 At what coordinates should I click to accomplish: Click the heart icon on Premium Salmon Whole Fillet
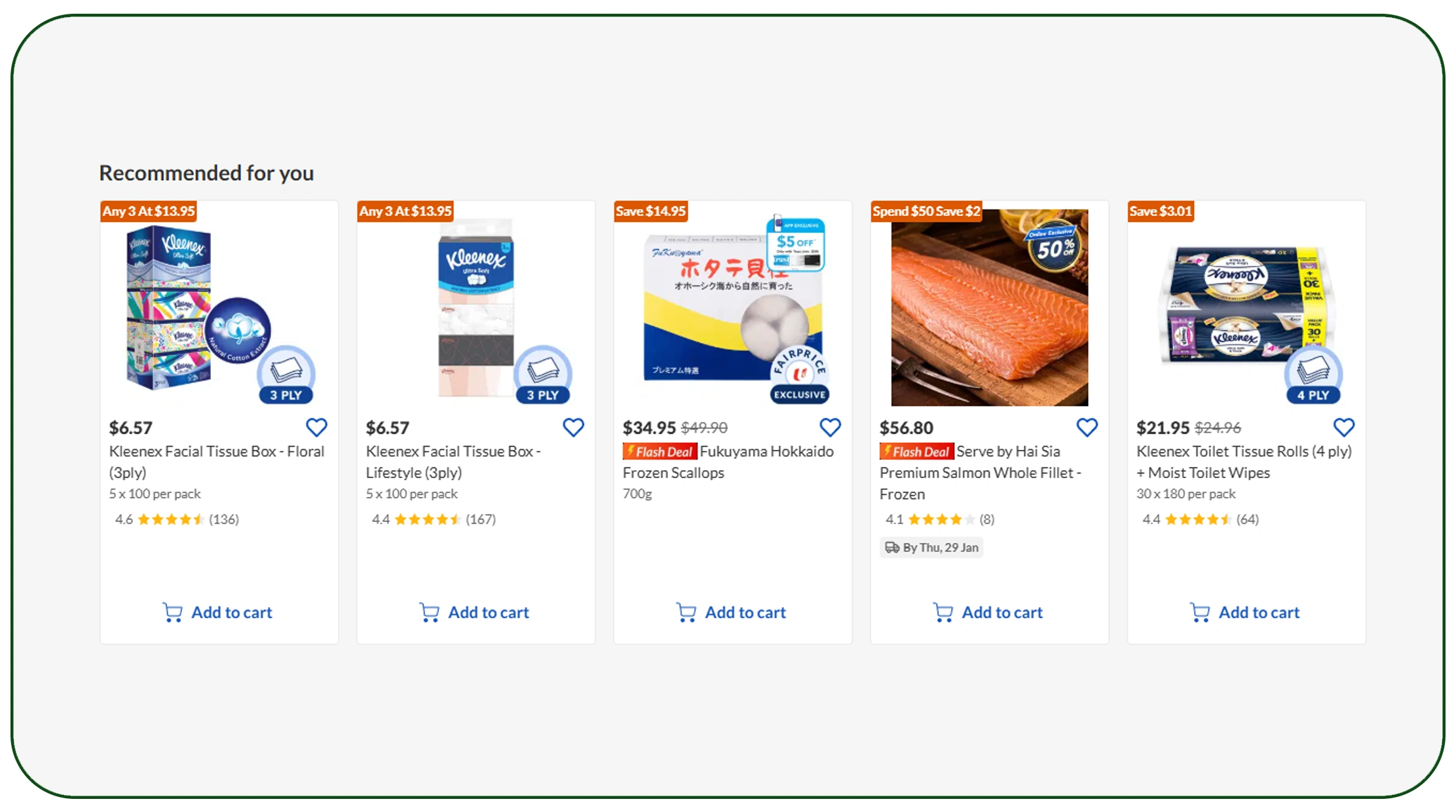(1087, 426)
